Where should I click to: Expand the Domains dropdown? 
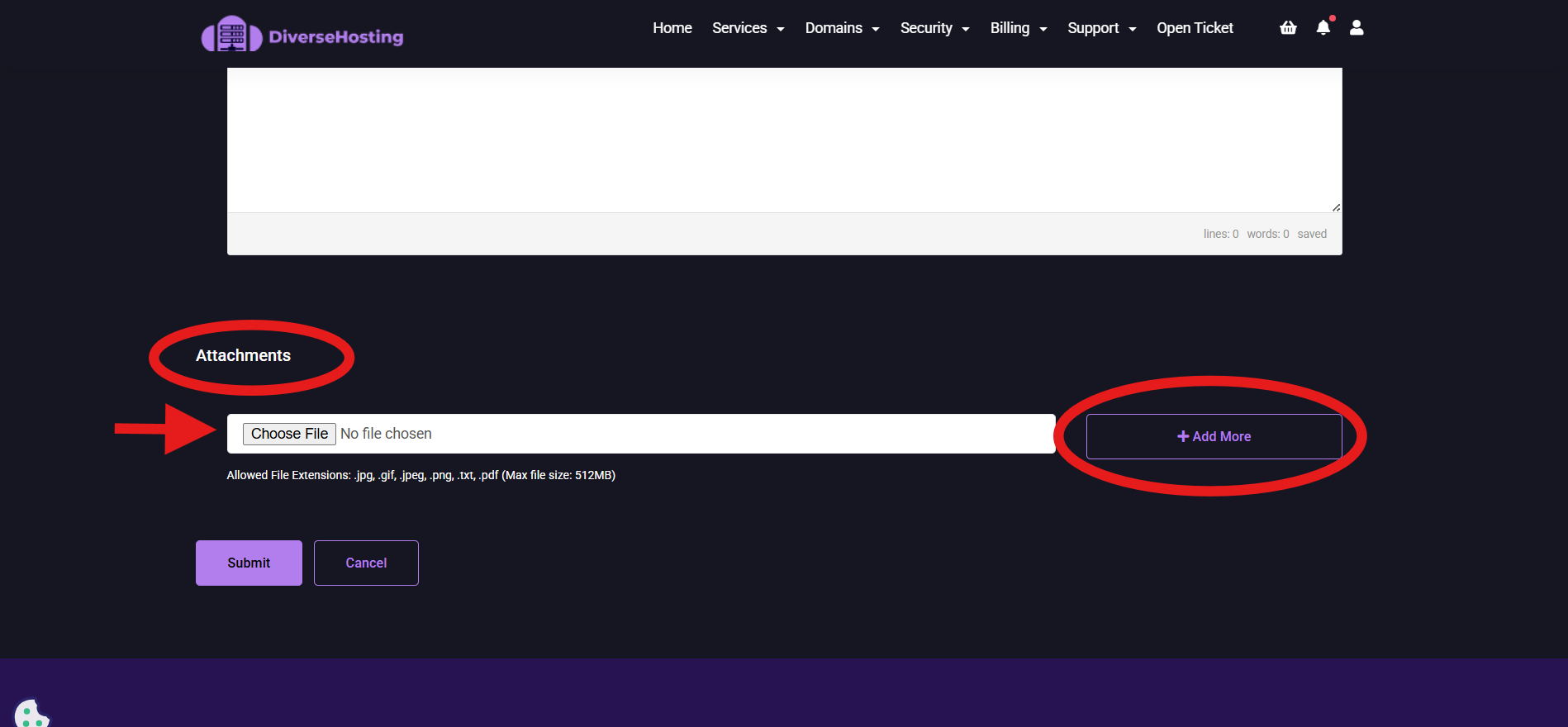(x=842, y=28)
